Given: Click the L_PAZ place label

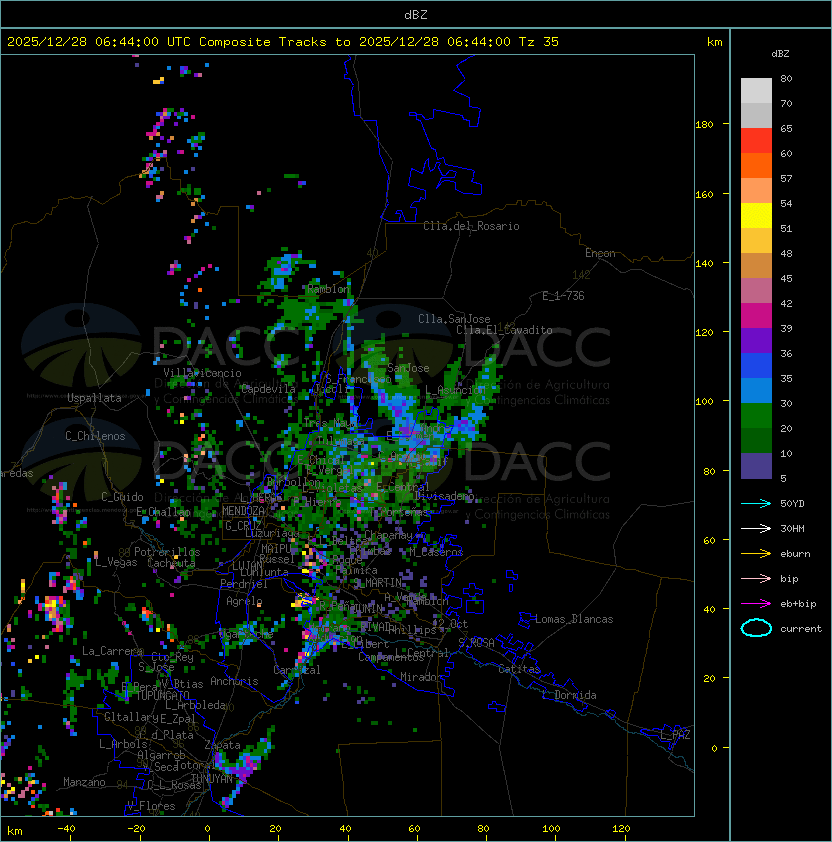Looking at the screenshot, I should pyautogui.click(x=675, y=735).
